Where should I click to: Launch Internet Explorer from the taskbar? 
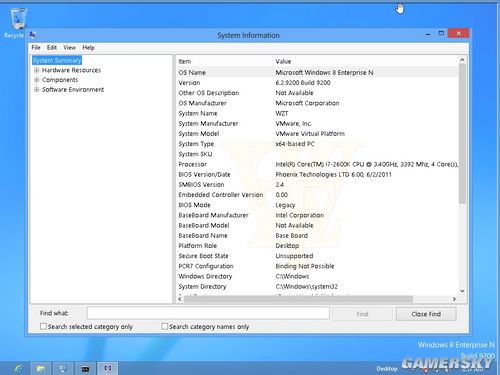pyautogui.click(x=18, y=368)
